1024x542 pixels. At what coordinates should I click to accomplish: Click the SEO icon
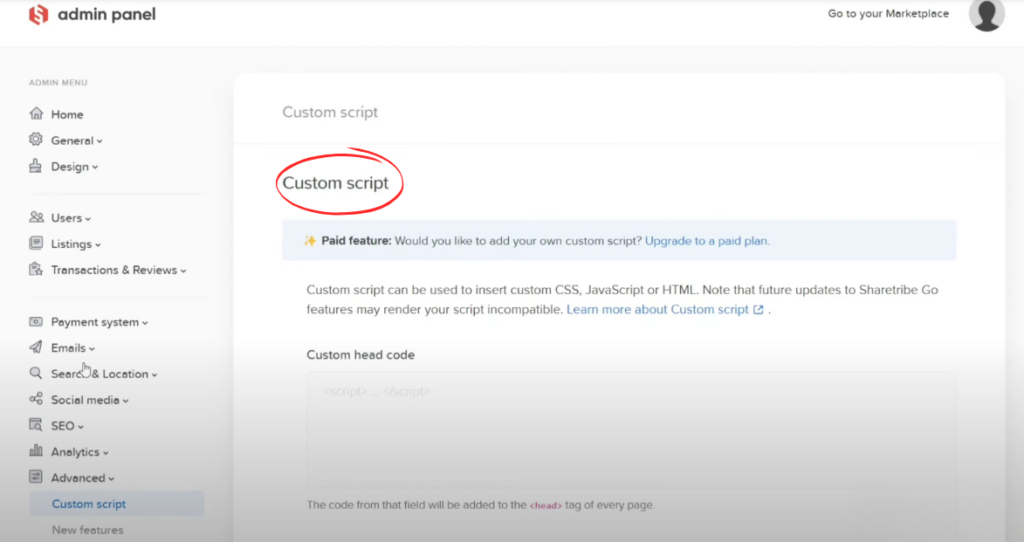tap(36, 425)
